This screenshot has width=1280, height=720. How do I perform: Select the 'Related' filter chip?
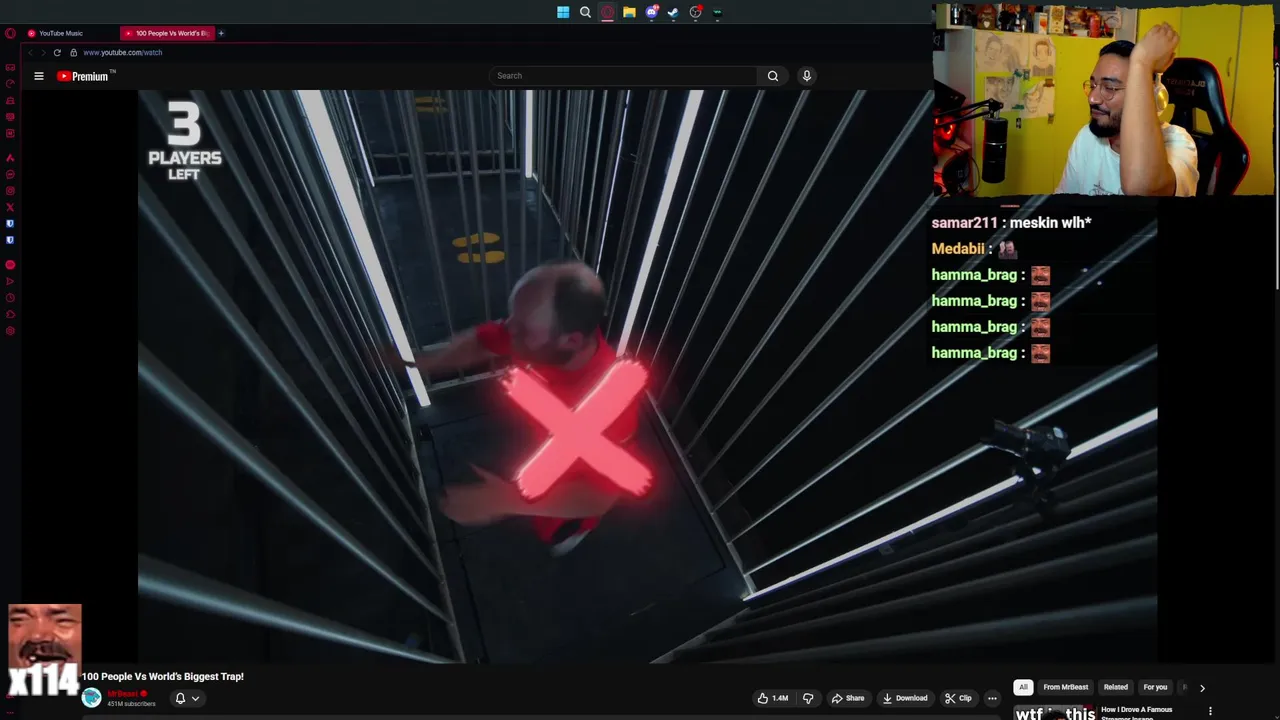click(x=1115, y=687)
